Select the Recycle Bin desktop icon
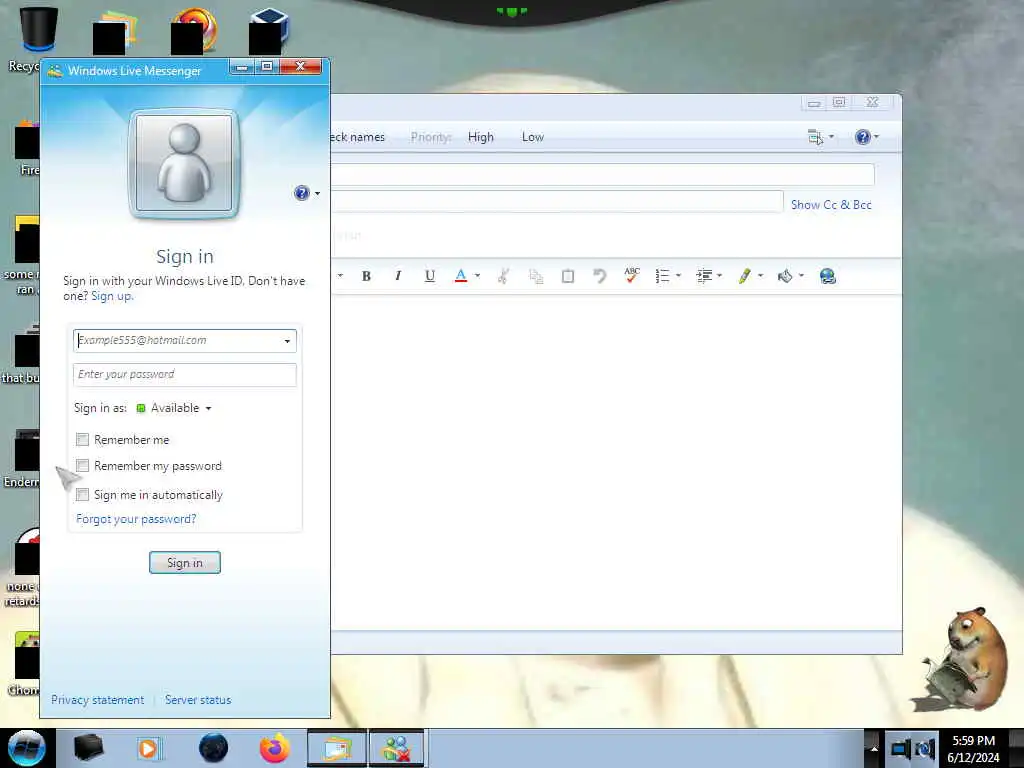 pyautogui.click(x=38, y=38)
